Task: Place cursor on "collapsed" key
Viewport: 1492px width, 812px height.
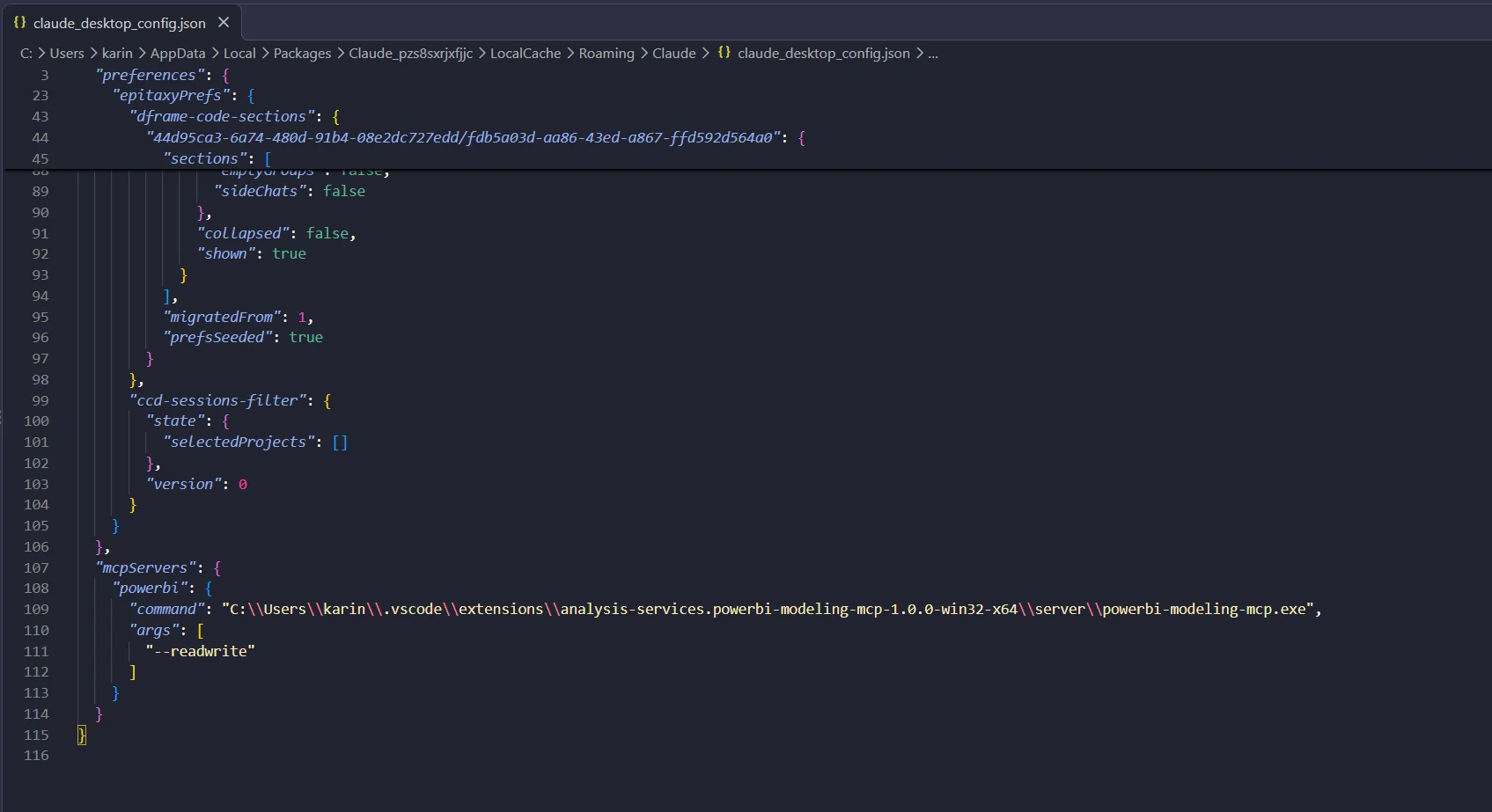Action: coord(243,233)
